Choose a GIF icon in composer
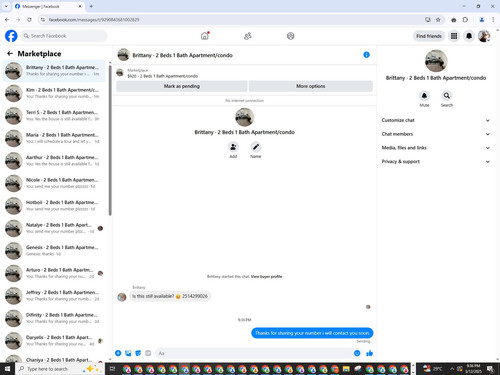The image size is (500, 375). tap(148, 353)
